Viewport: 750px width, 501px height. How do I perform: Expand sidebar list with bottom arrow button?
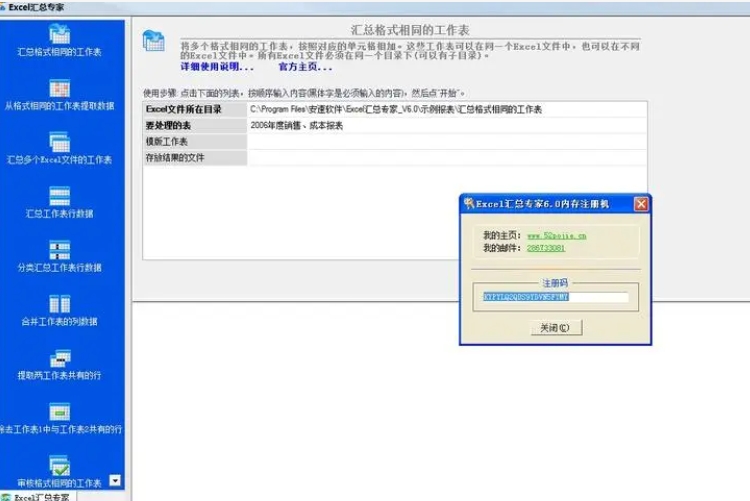115,480
